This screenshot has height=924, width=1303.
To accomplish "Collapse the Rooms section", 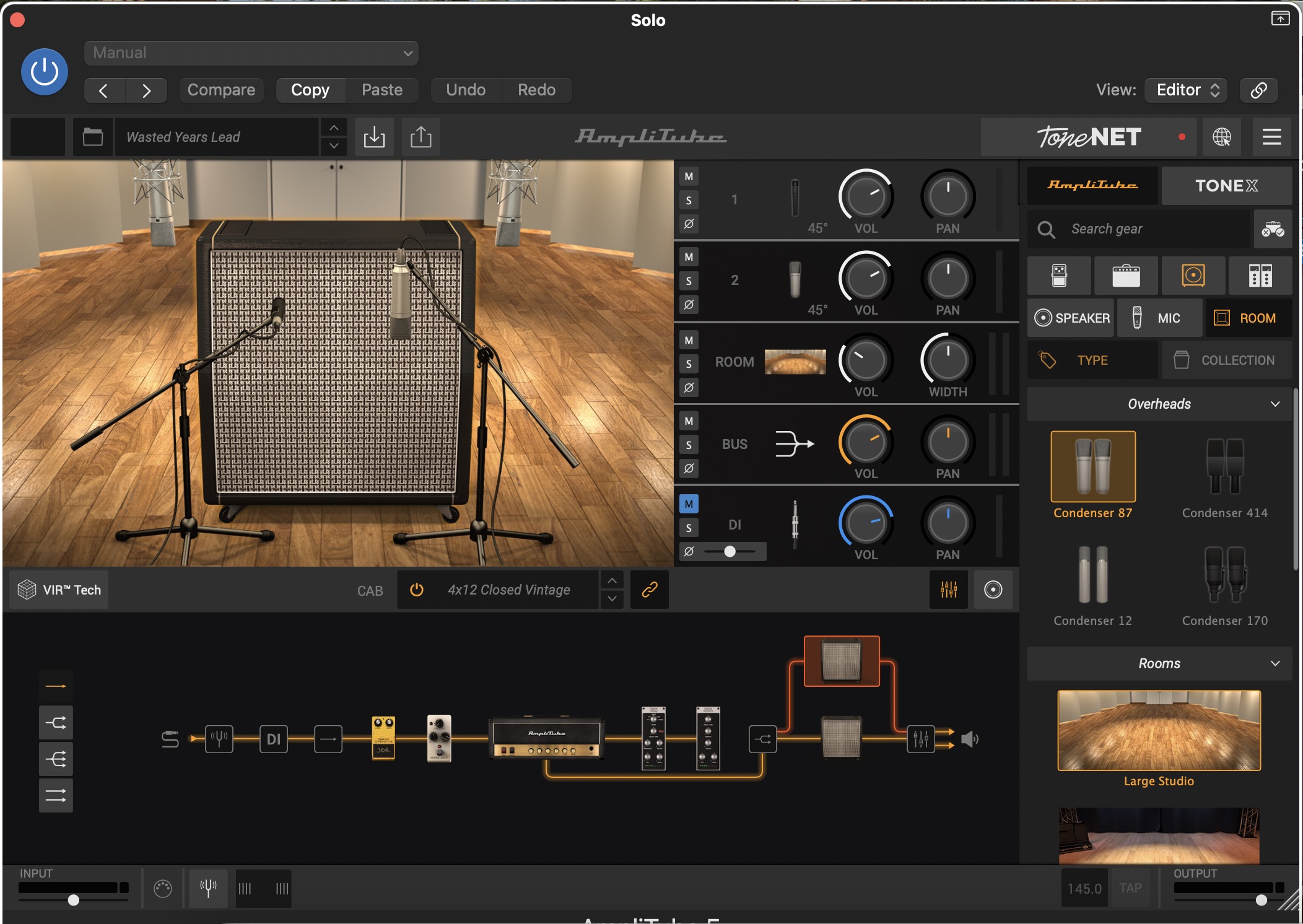I will [1159, 663].
